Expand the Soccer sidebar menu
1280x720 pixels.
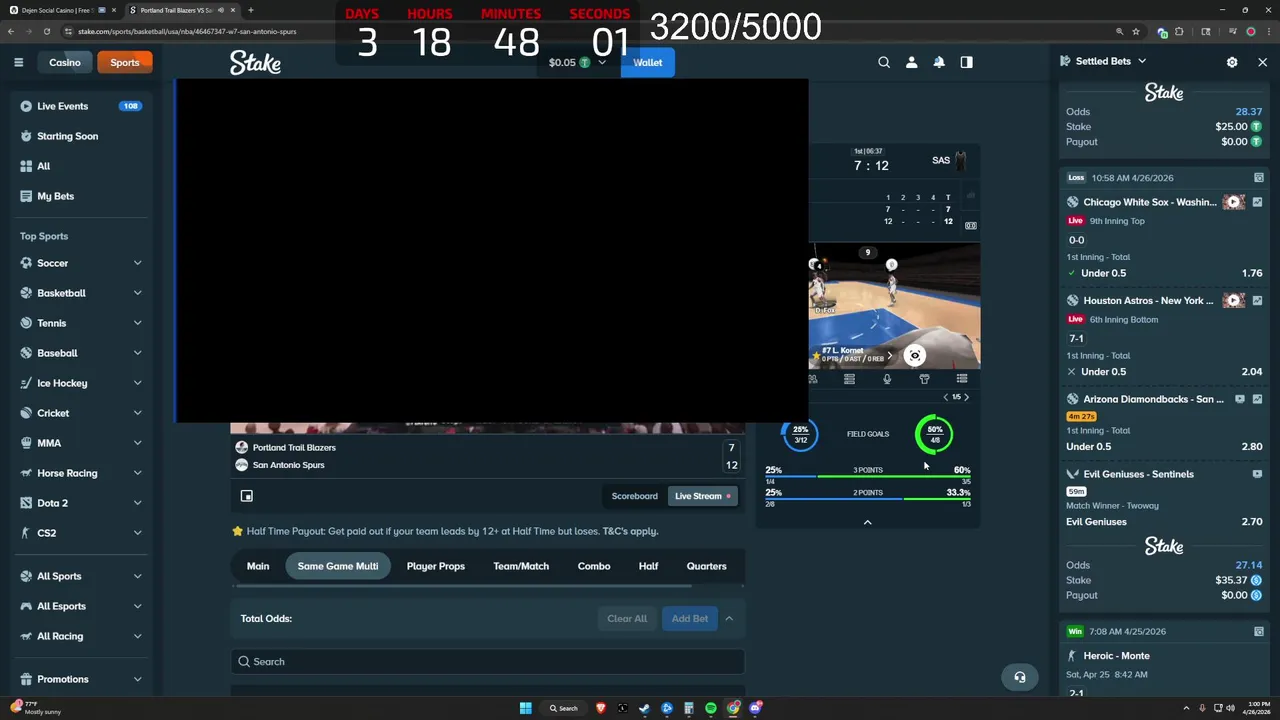(x=137, y=263)
